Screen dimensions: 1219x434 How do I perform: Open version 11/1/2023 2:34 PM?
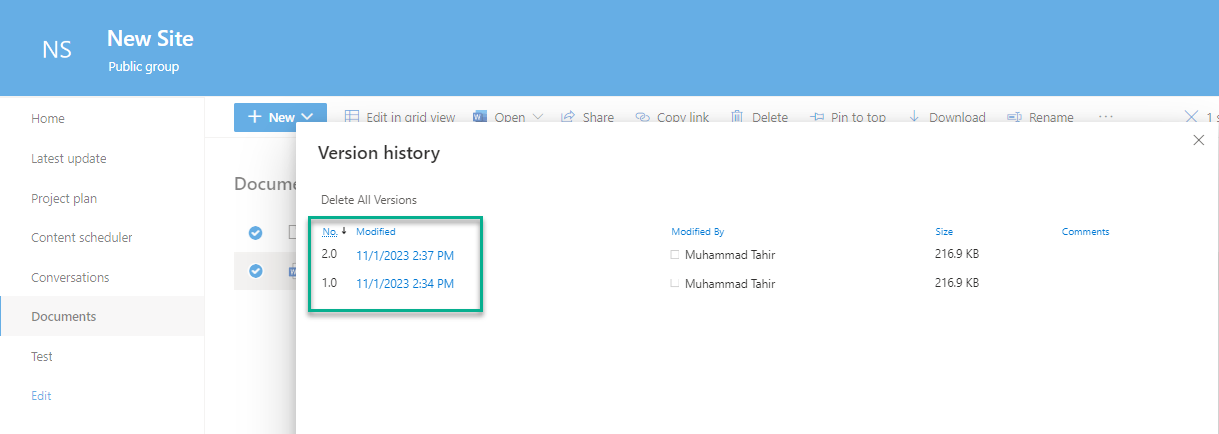(405, 284)
